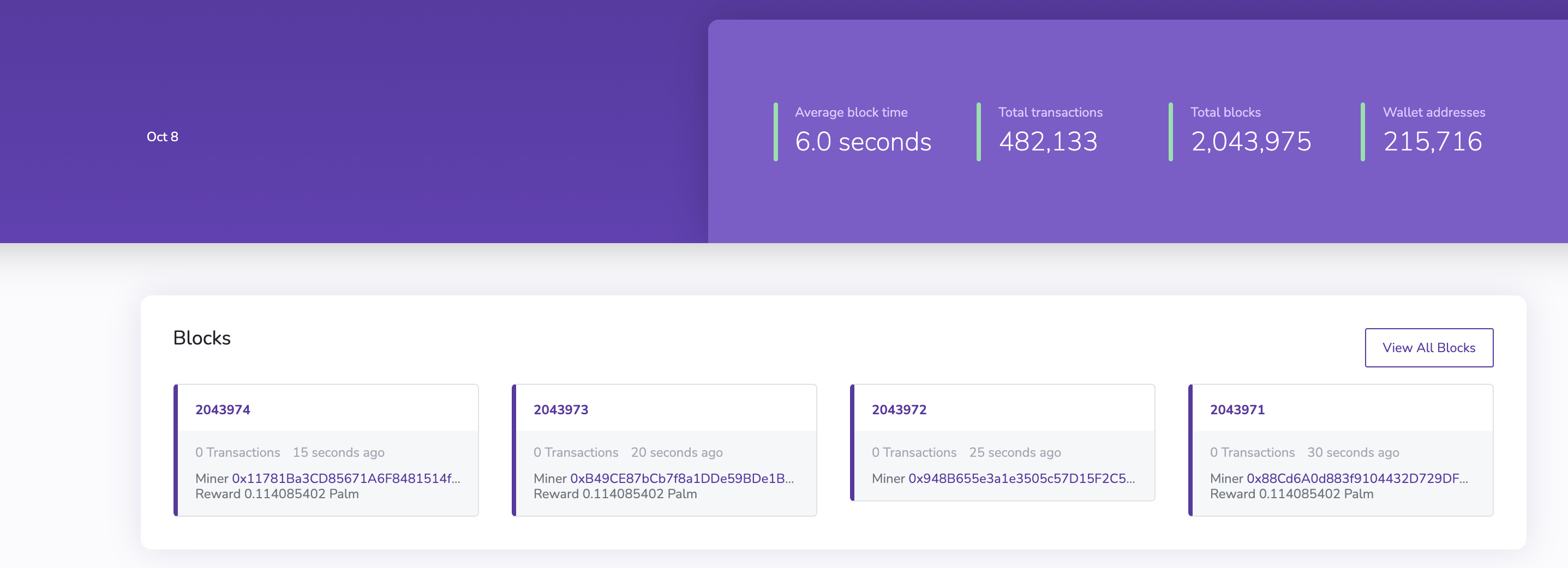Image resolution: width=1568 pixels, height=568 pixels.
Task: Click the 30 seconds ago timestamp on block 2043971
Action: click(1352, 452)
